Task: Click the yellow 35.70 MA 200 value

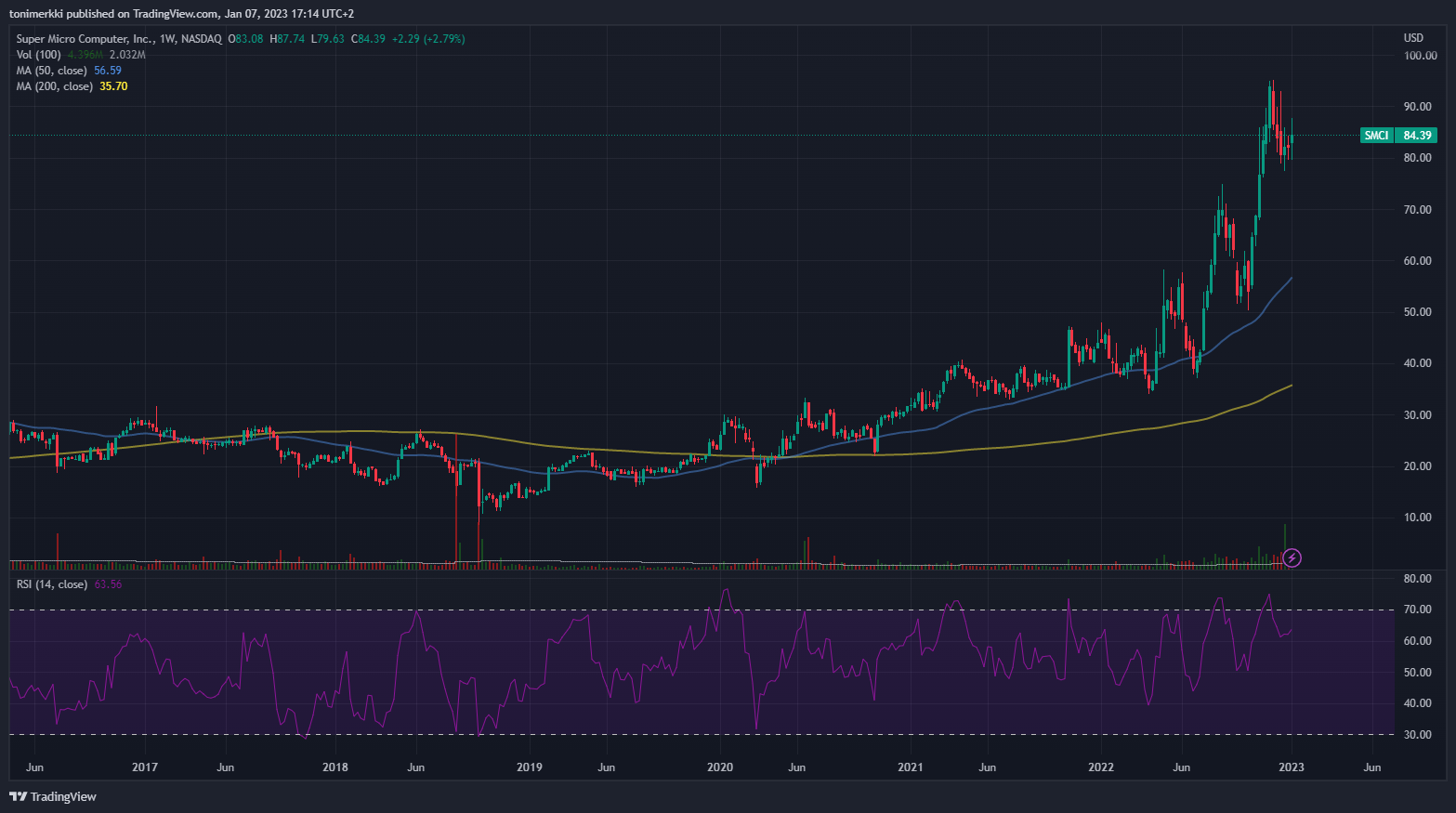Action: pos(113,86)
